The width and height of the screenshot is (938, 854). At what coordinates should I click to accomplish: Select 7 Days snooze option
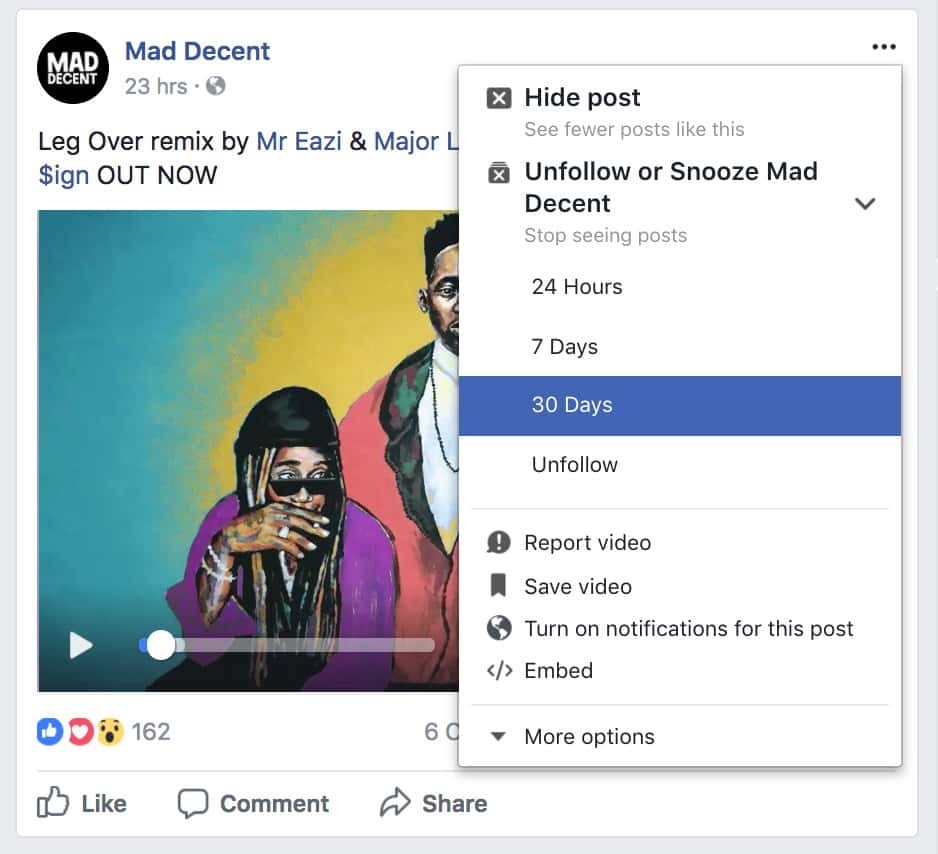click(x=565, y=347)
